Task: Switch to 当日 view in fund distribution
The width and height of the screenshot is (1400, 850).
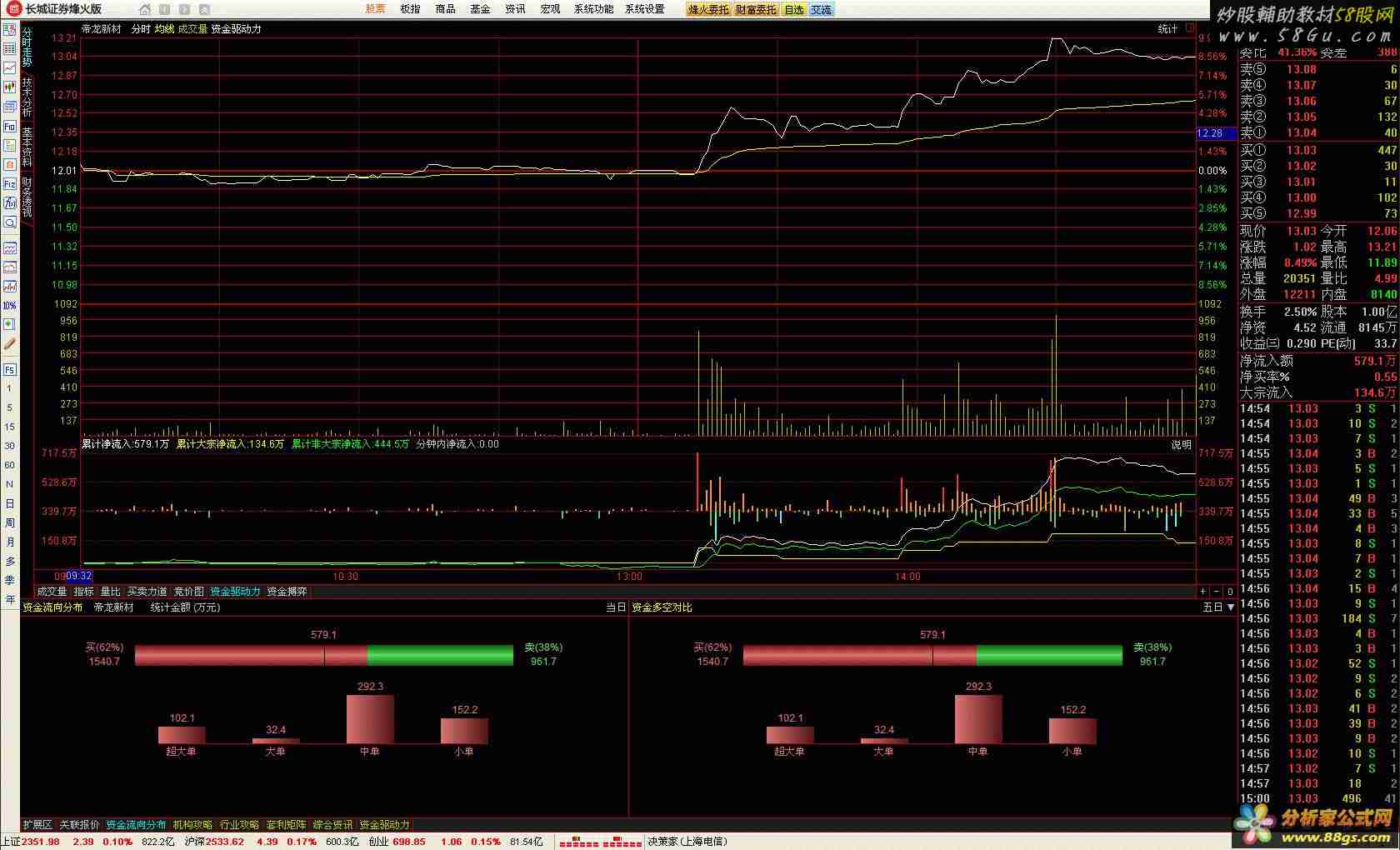Action: [616, 607]
